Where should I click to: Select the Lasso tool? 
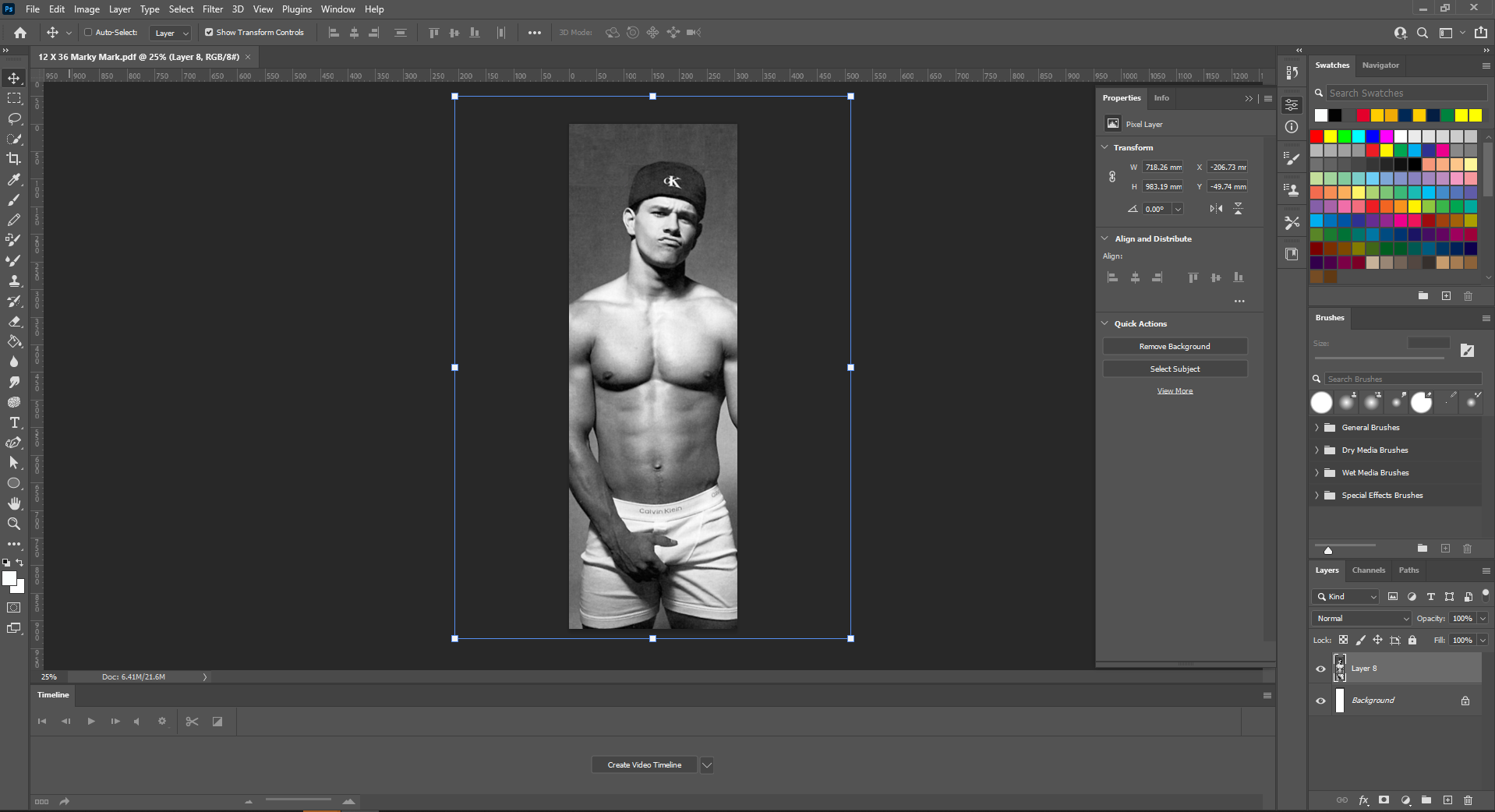pos(14,118)
